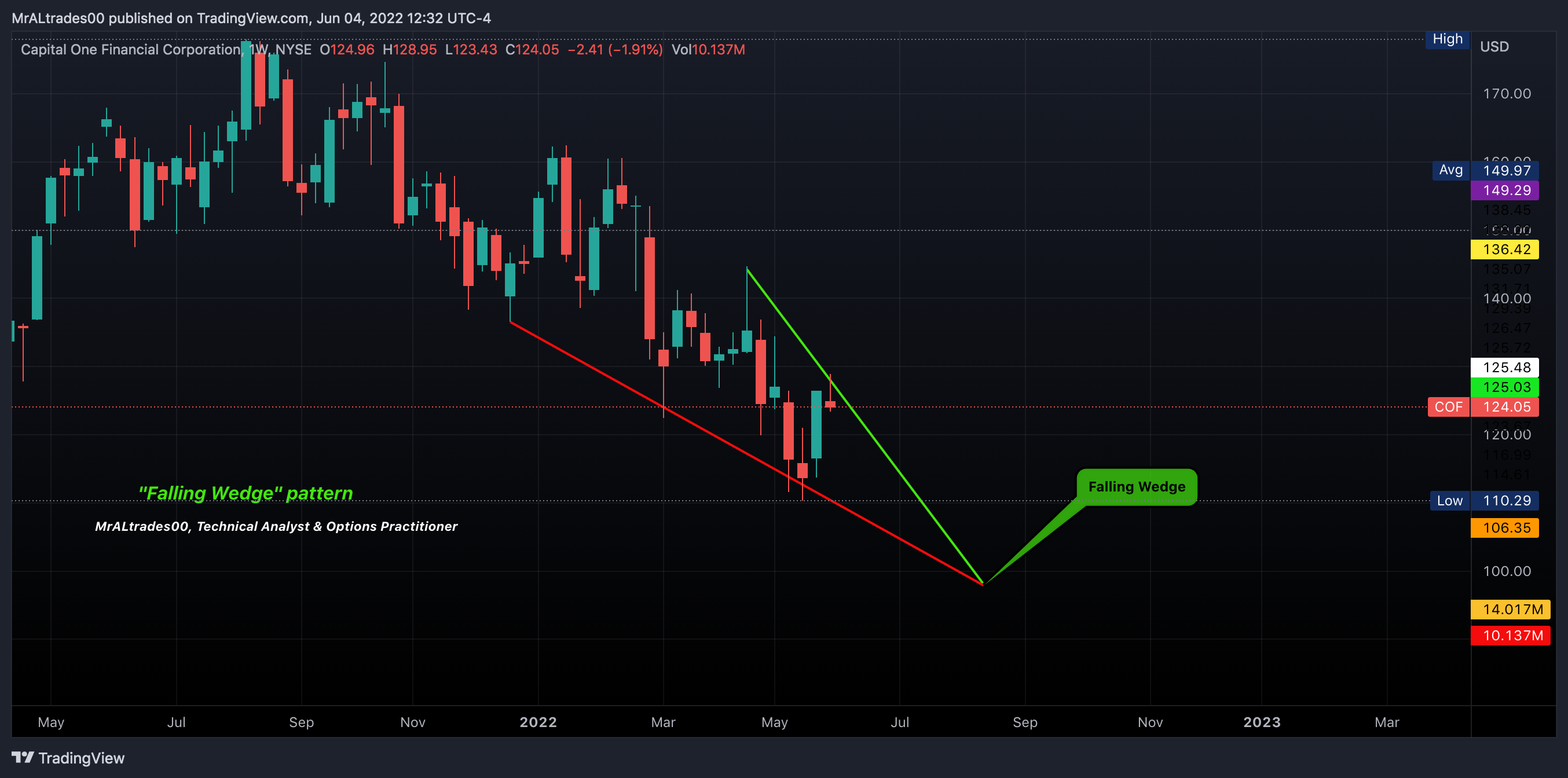Click the High price label
The image size is (1568, 778).
point(1448,39)
